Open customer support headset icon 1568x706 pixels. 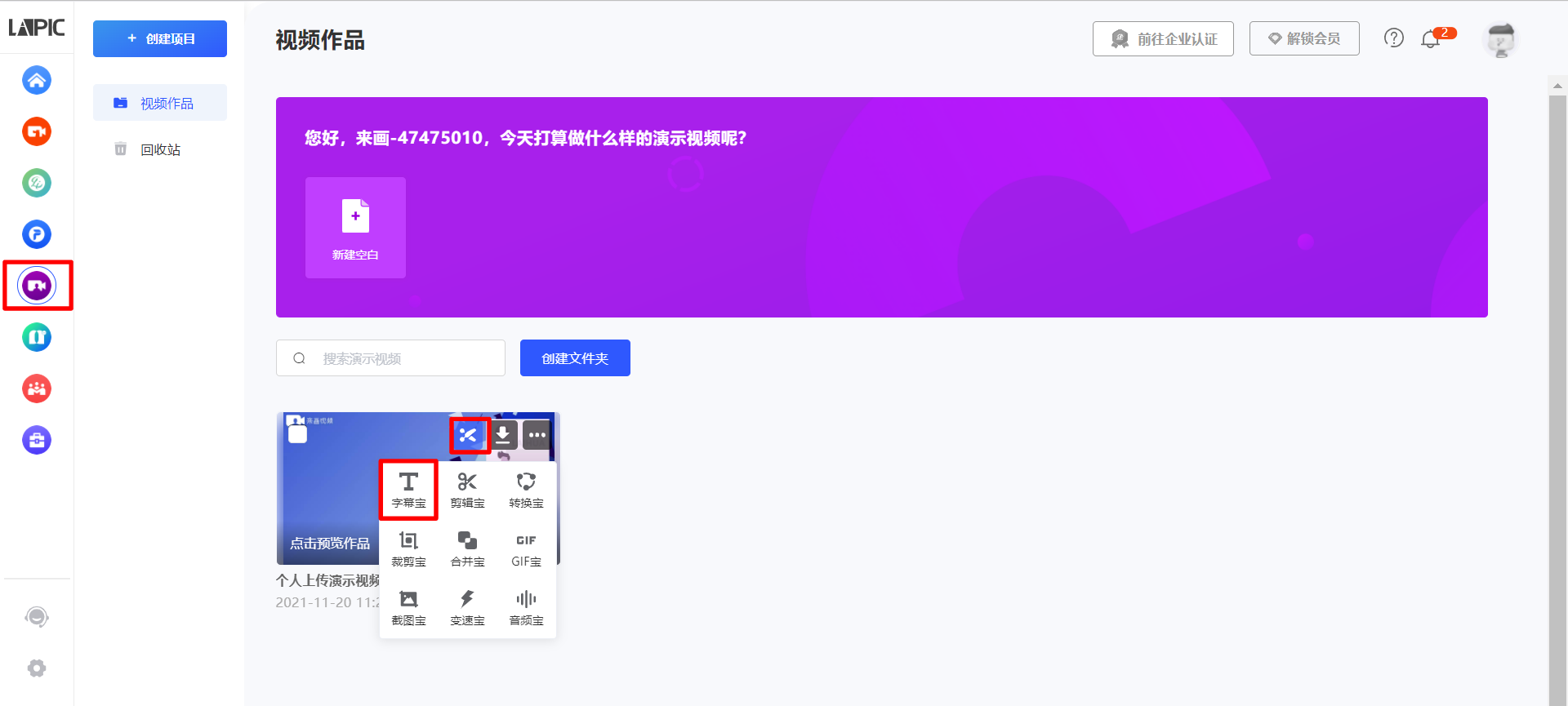point(37,617)
